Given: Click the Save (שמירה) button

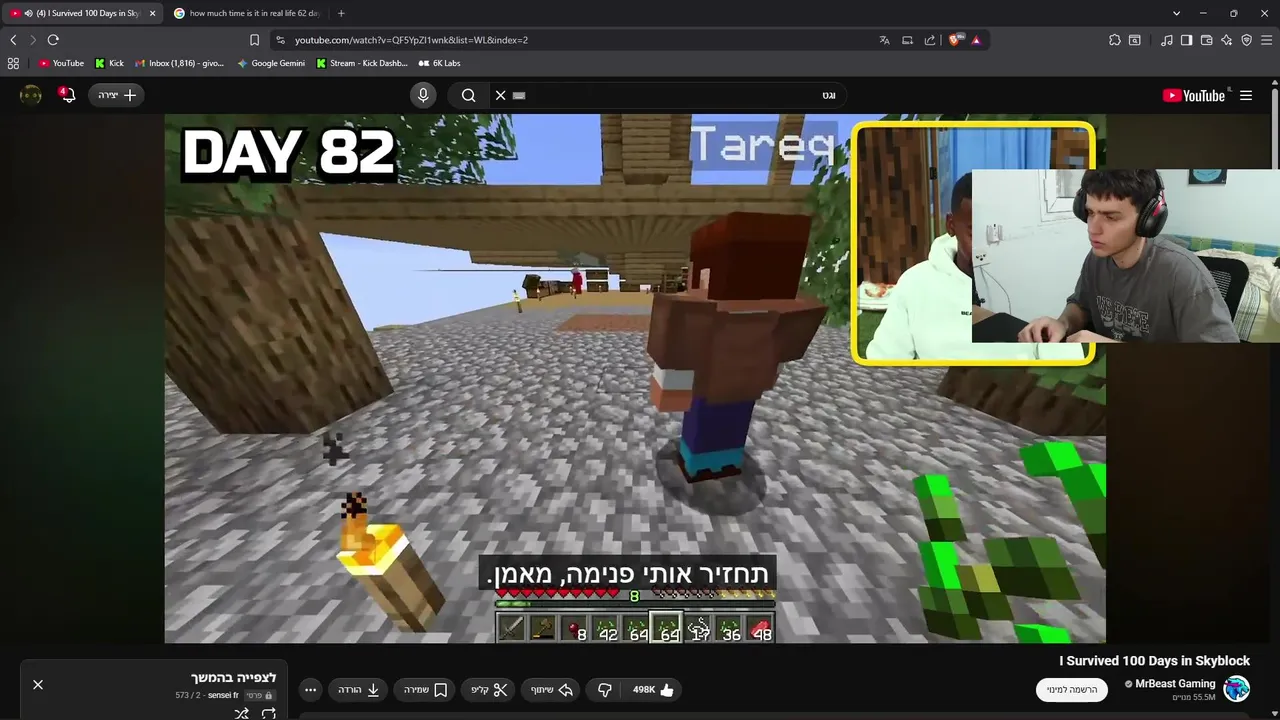Looking at the screenshot, I should [x=426, y=690].
